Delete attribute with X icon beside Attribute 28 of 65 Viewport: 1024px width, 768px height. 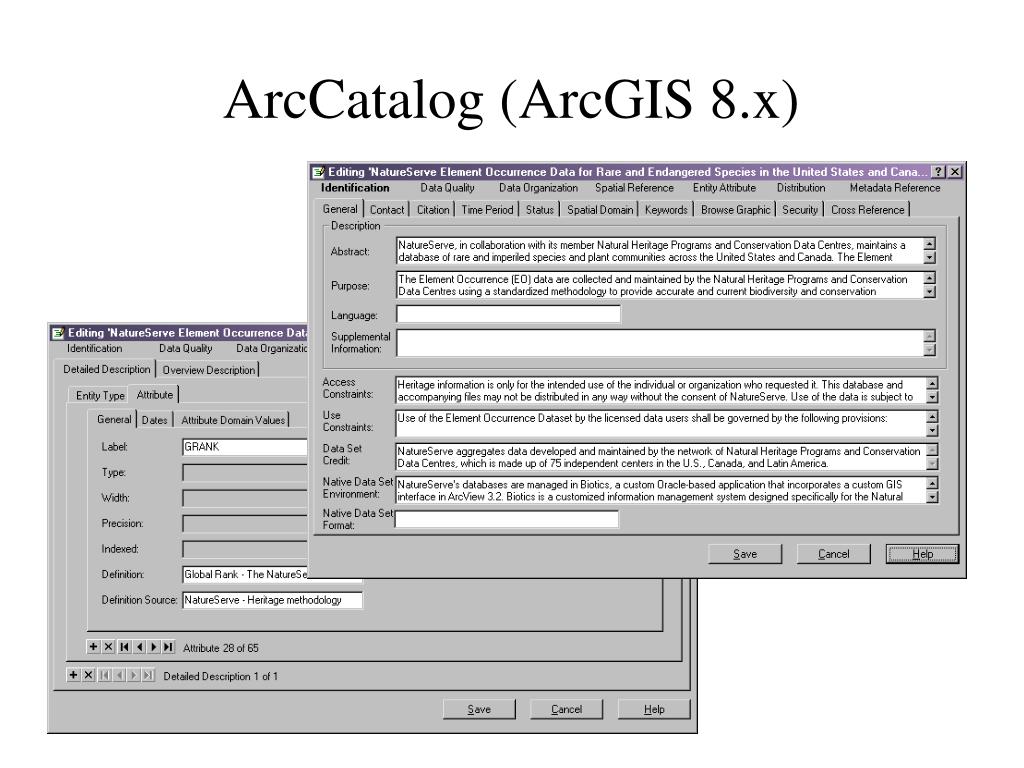108,647
